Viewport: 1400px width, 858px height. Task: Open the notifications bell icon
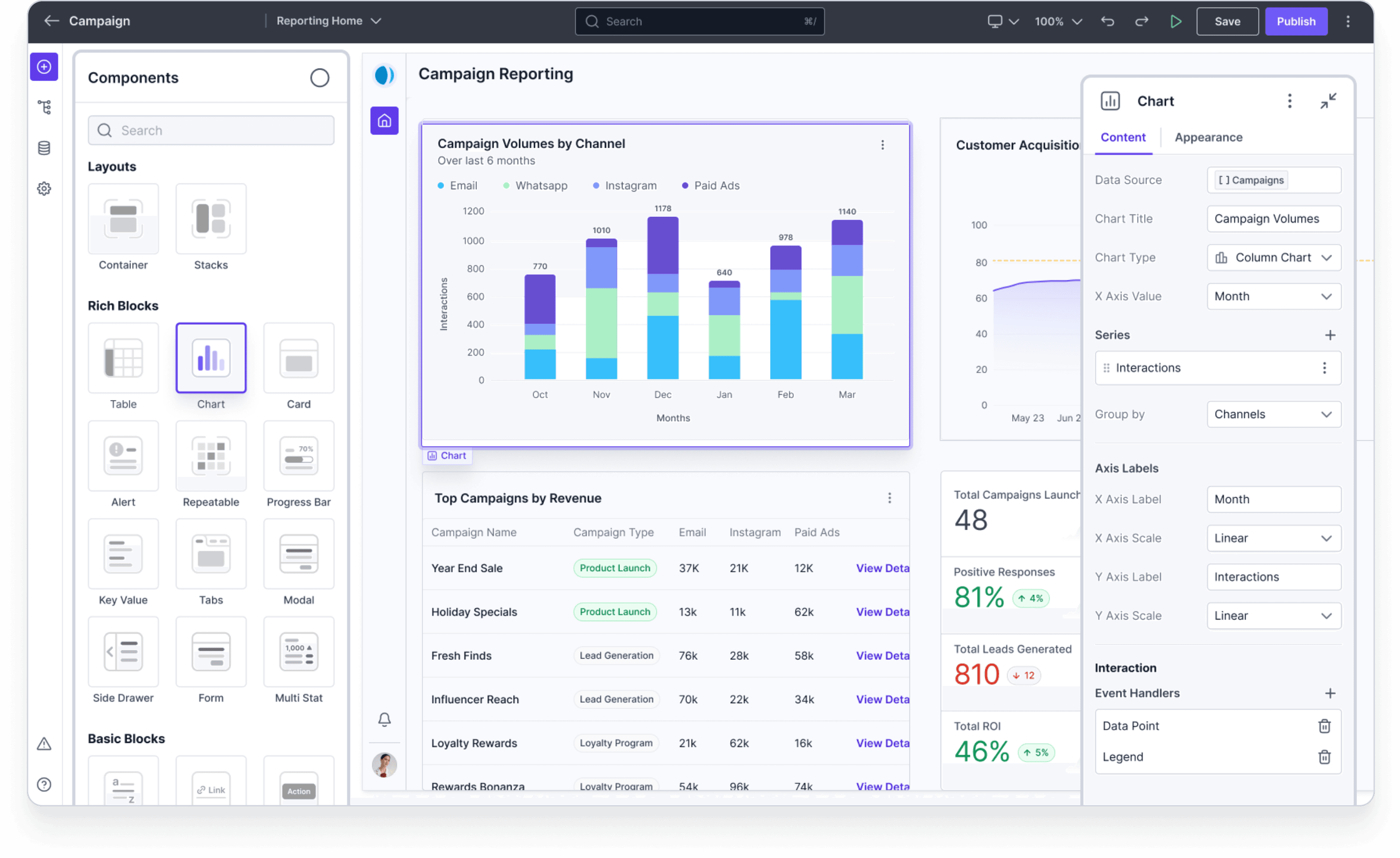click(385, 720)
